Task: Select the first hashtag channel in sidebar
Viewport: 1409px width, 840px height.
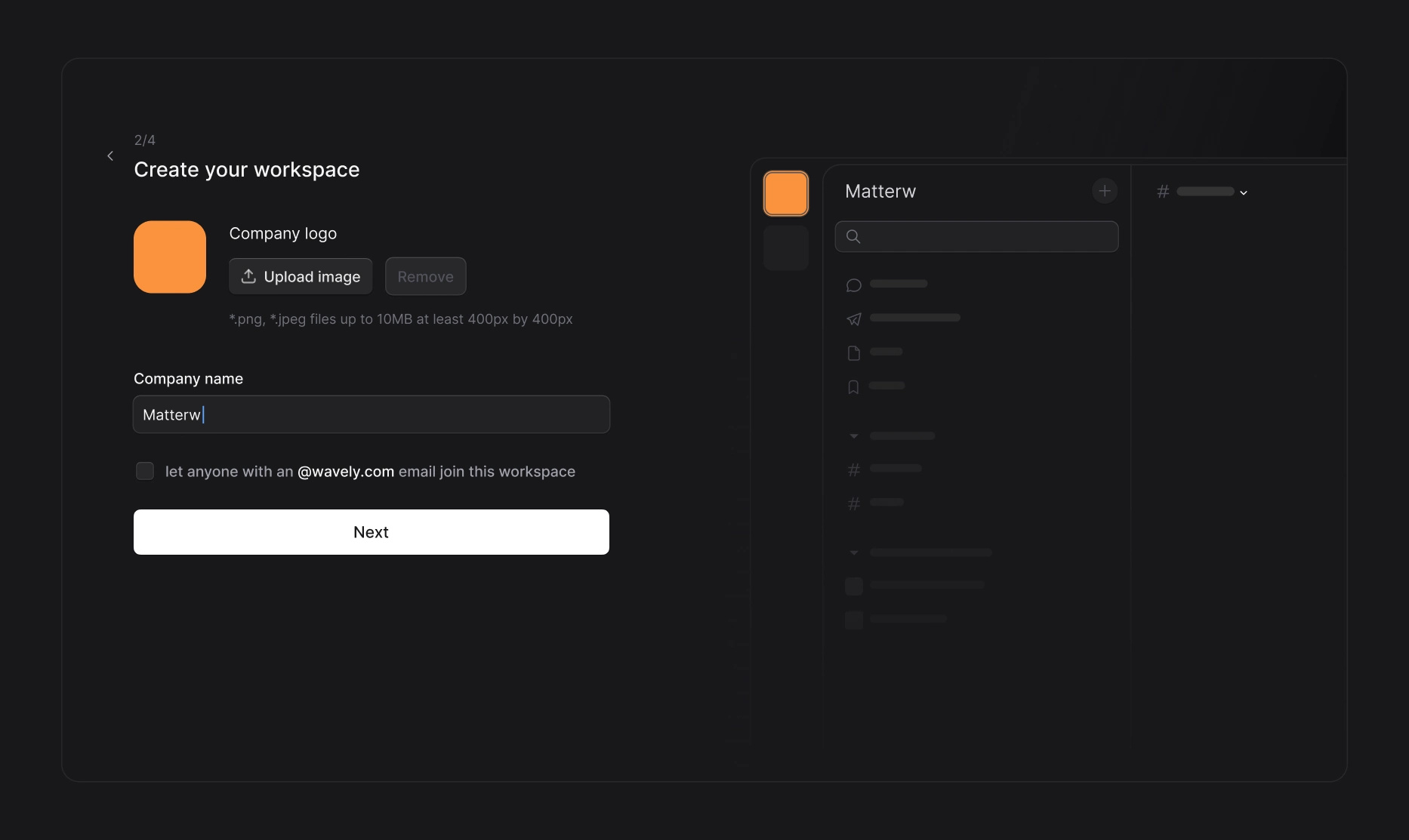Action: pos(853,469)
